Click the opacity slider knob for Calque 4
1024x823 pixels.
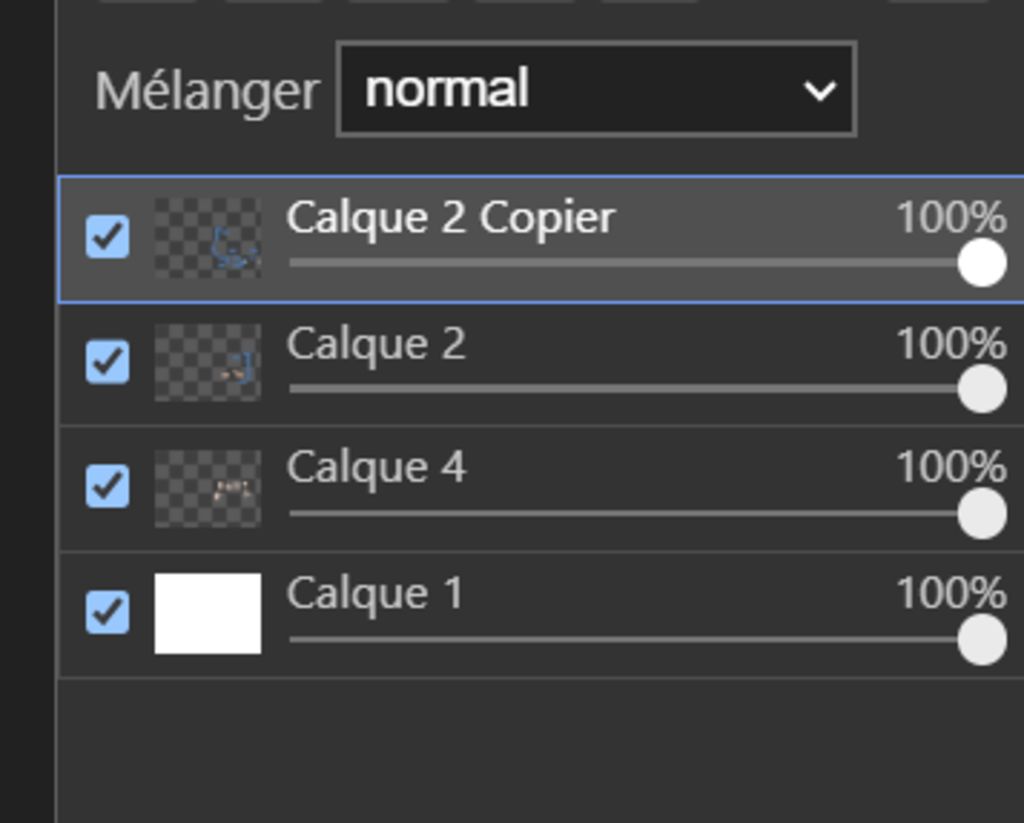coord(981,513)
